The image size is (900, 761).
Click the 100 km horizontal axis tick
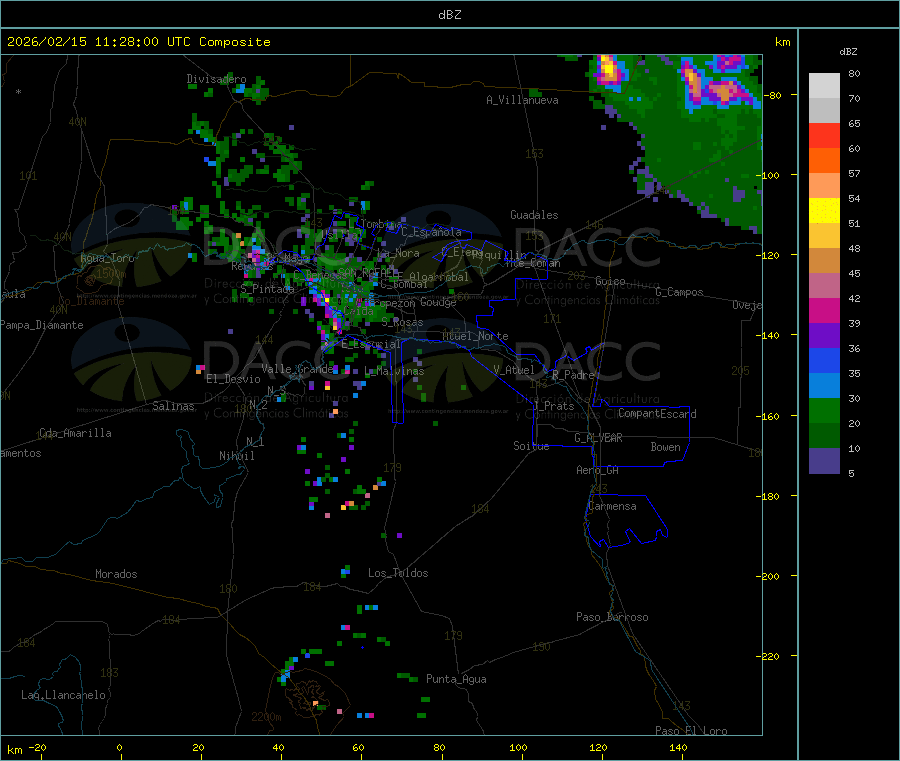point(518,747)
